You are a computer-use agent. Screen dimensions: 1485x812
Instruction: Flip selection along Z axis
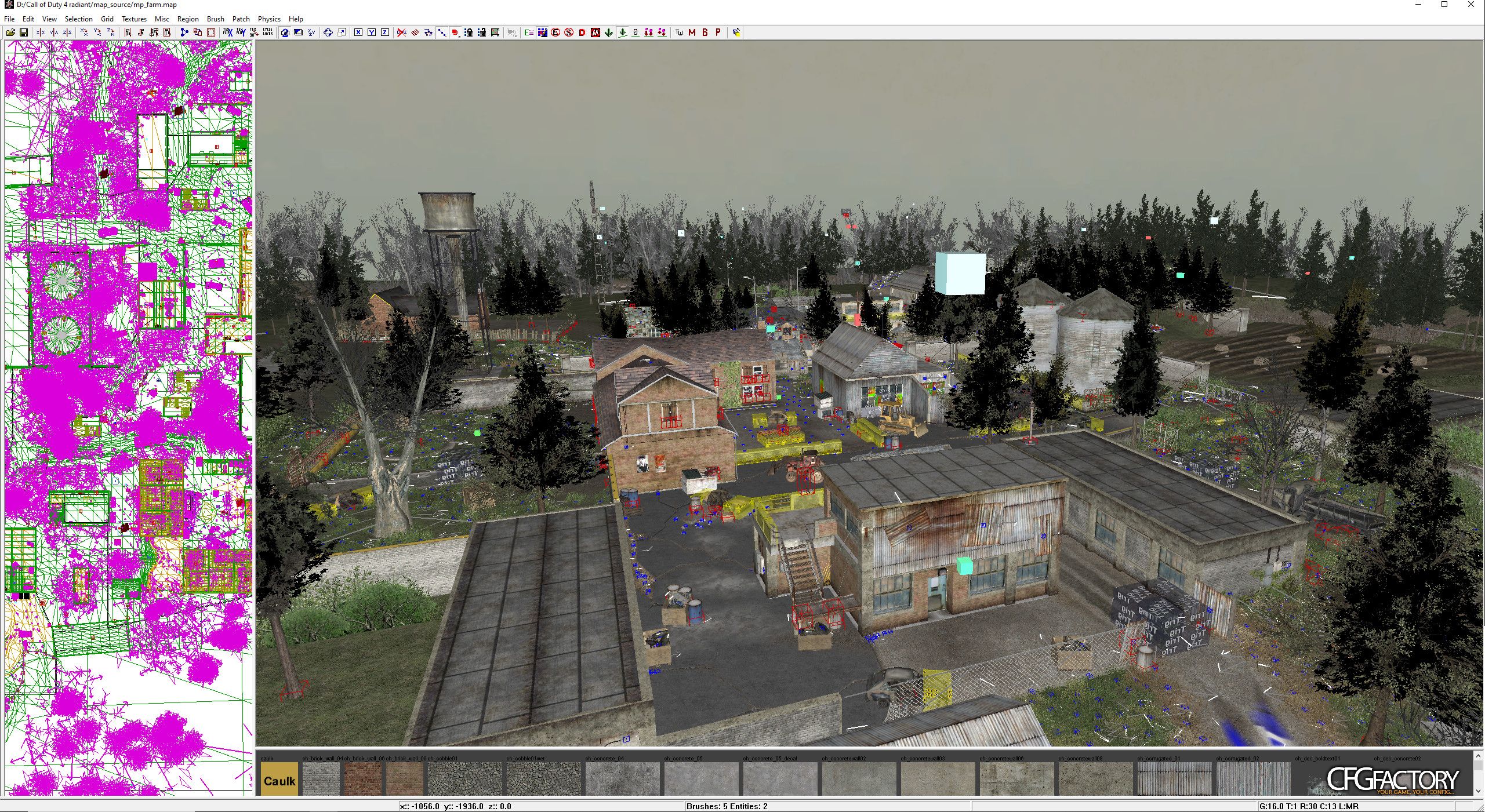(67, 32)
